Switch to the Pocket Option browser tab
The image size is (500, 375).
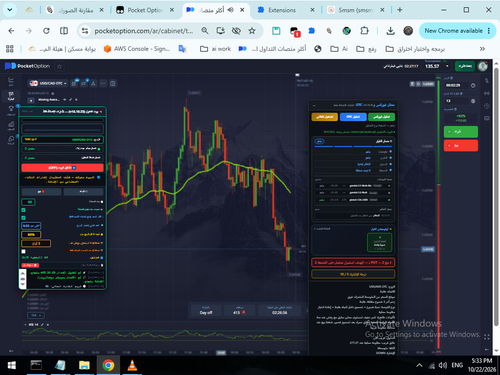pos(145,10)
